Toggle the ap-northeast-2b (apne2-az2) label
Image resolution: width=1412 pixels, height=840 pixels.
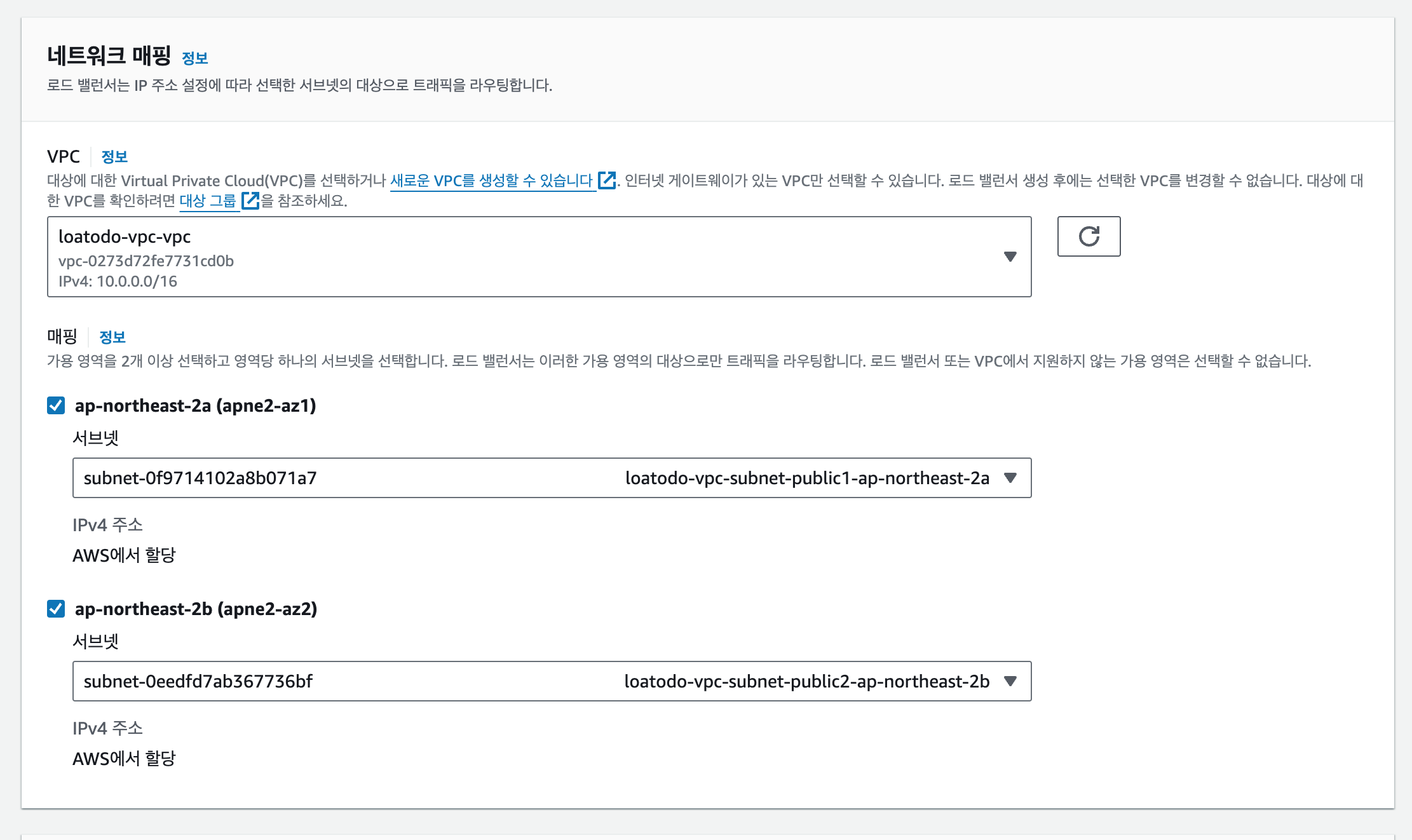pyautogui.click(x=196, y=609)
